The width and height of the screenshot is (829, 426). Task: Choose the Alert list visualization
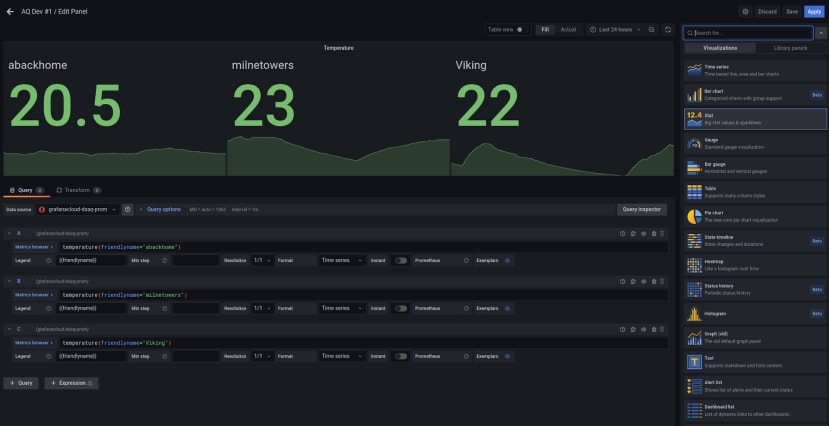pos(755,386)
